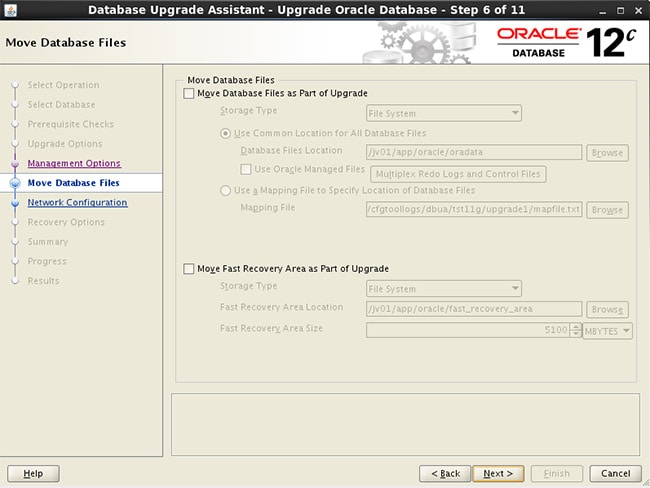650x488 pixels.
Task: Cancel the upgrade wizard
Action: [x=616, y=473]
